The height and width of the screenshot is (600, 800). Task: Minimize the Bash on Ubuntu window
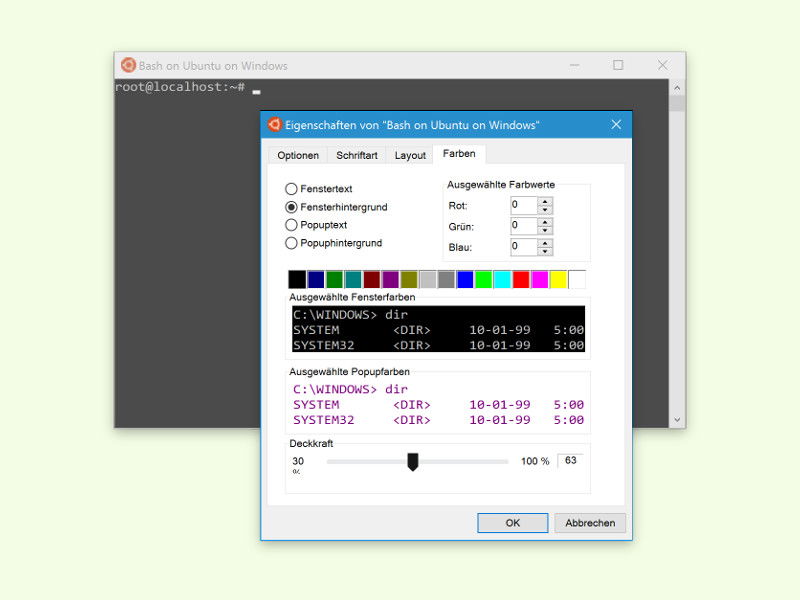click(x=574, y=65)
